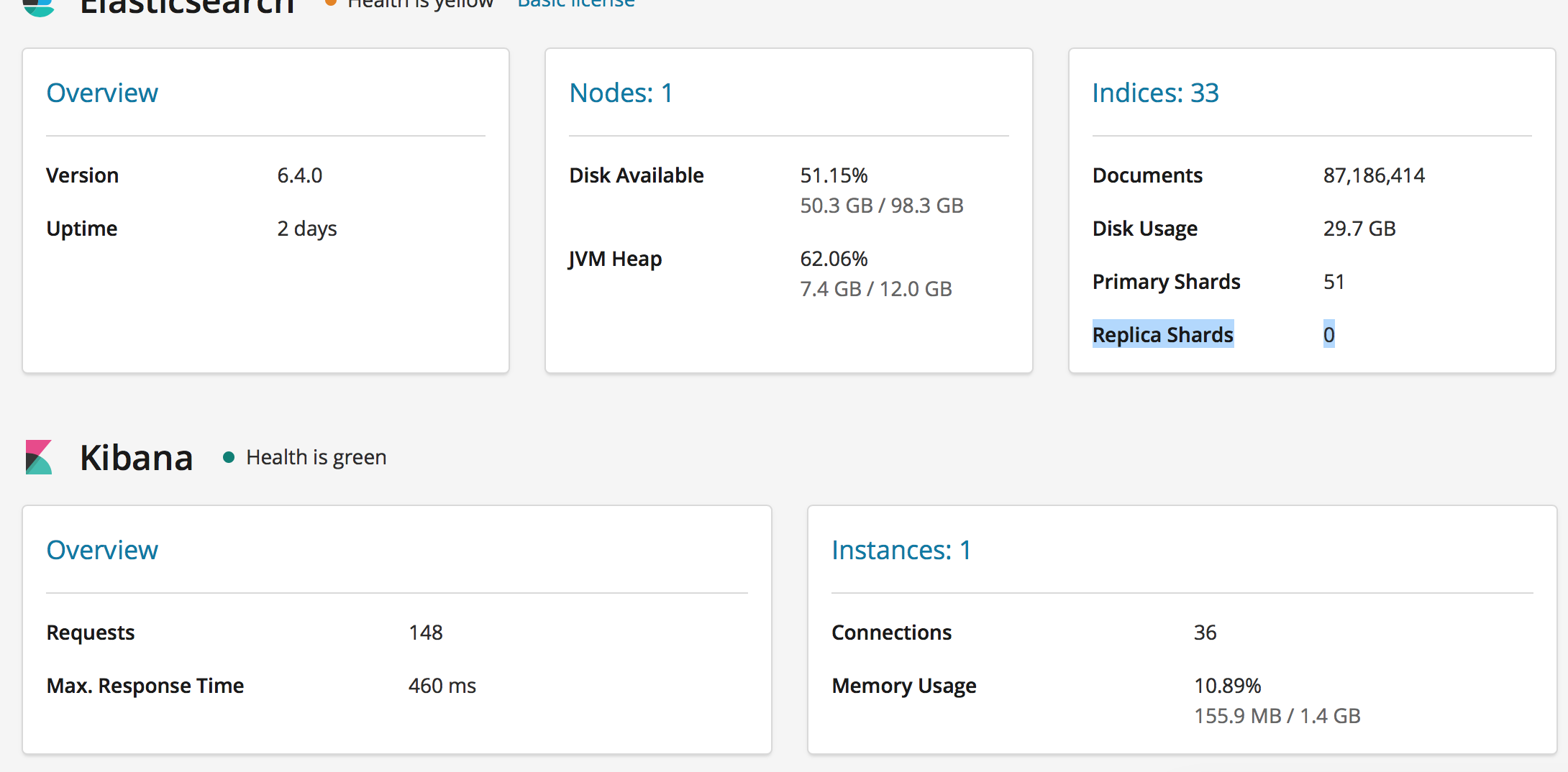Open the Kibana Overview link
The image size is (1568, 772).
[x=102, y=551]
